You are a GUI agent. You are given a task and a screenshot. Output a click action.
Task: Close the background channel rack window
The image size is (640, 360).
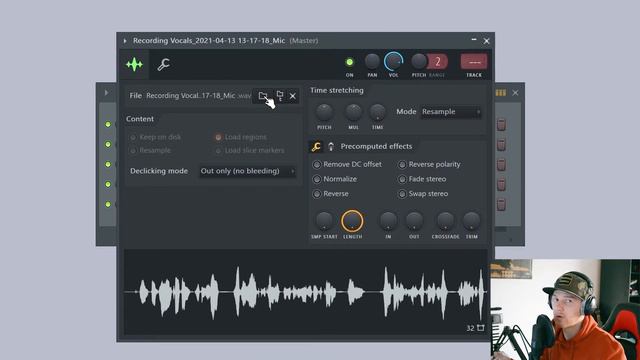[516, 93]
